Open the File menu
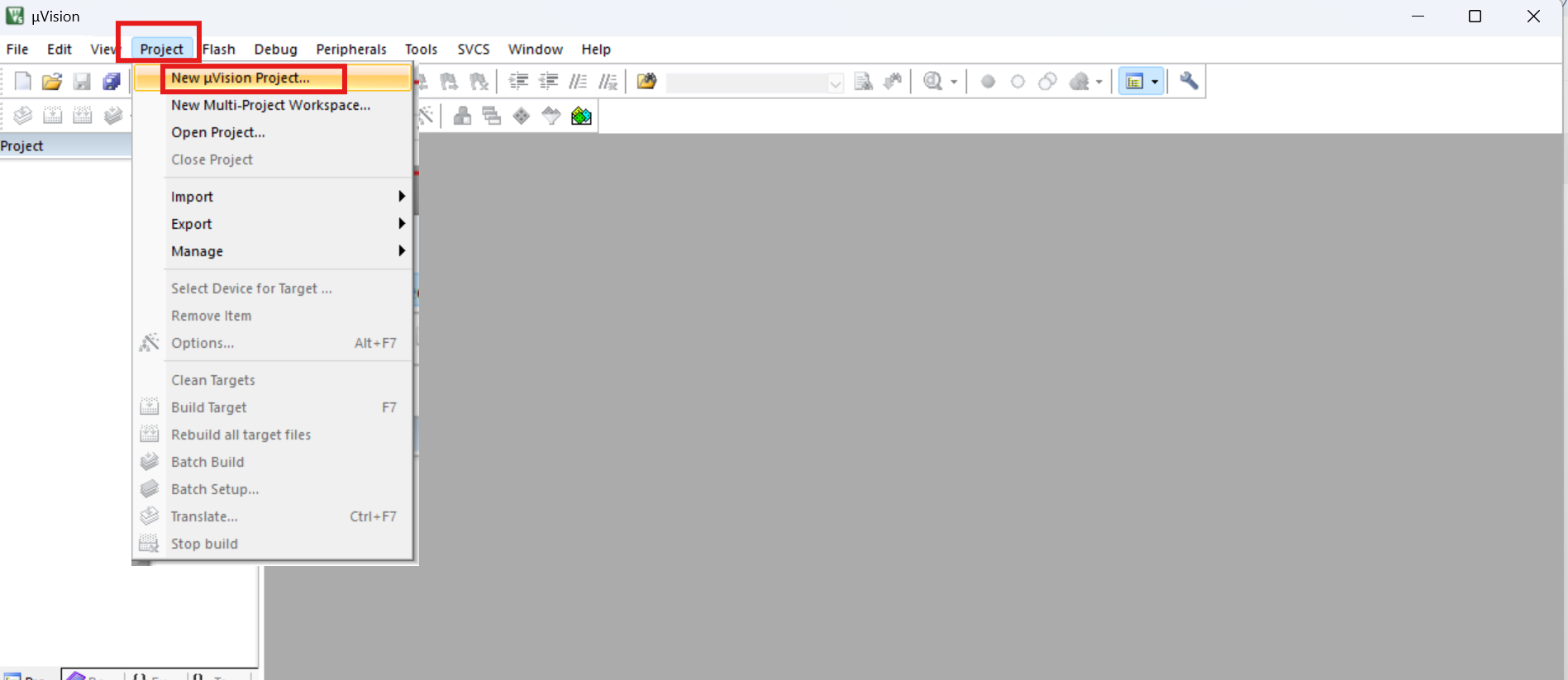This screenshot has height=680, width=1568. [x=17, y=49]
